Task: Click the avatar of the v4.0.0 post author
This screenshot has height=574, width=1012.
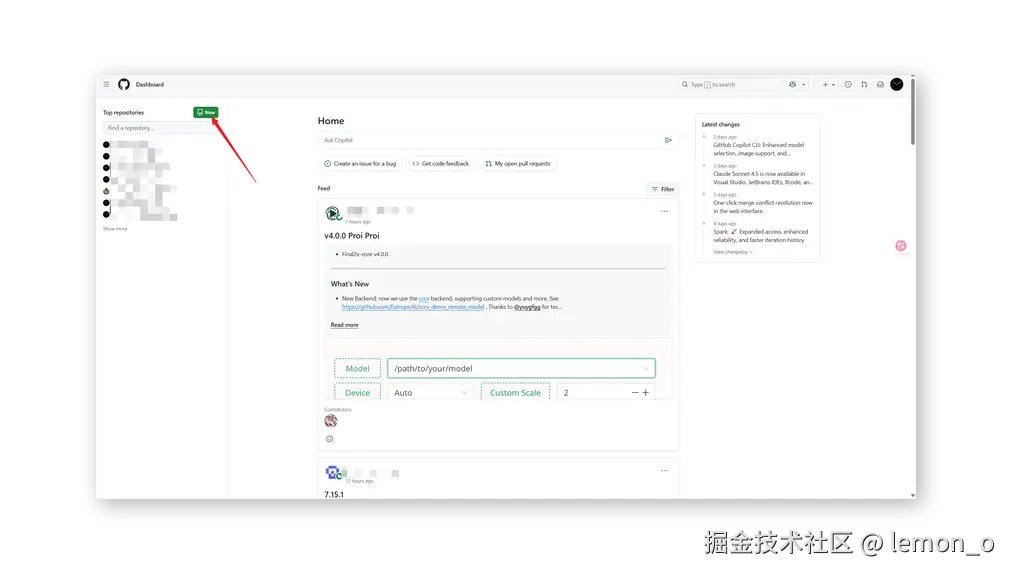Action: tap(332, 213)
